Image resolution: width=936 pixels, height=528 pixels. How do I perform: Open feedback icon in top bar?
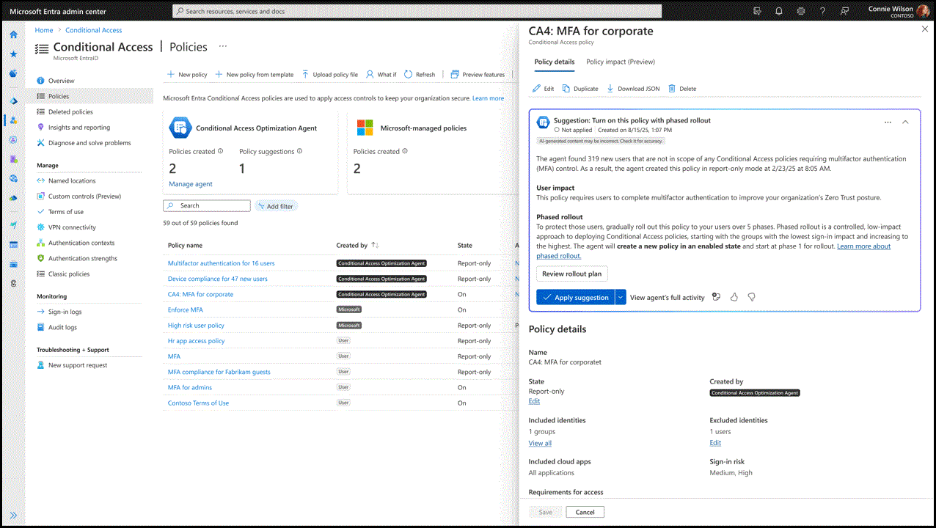coord(844,11)
